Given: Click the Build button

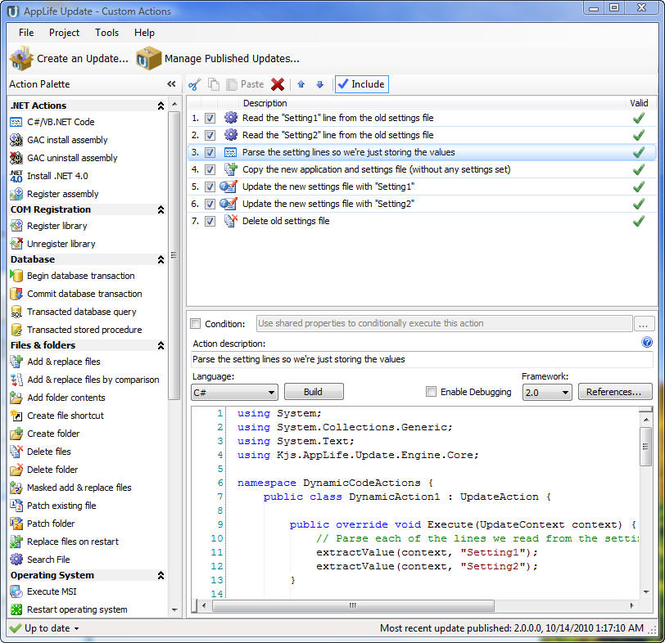Looking at the screenshot, I should coord(313,392).
